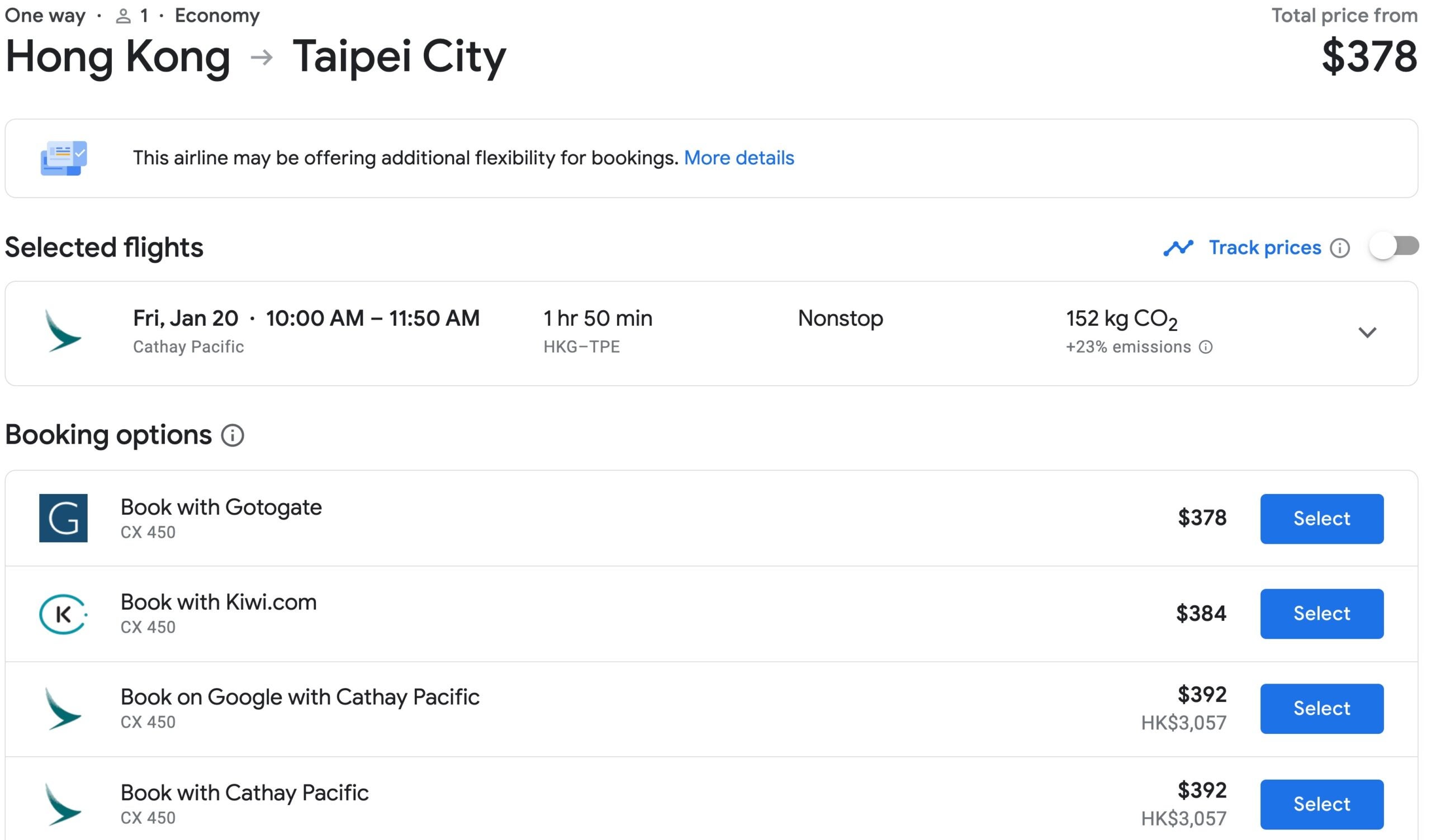Click the Book with Kiwi.com text

(x=219, y=602)
